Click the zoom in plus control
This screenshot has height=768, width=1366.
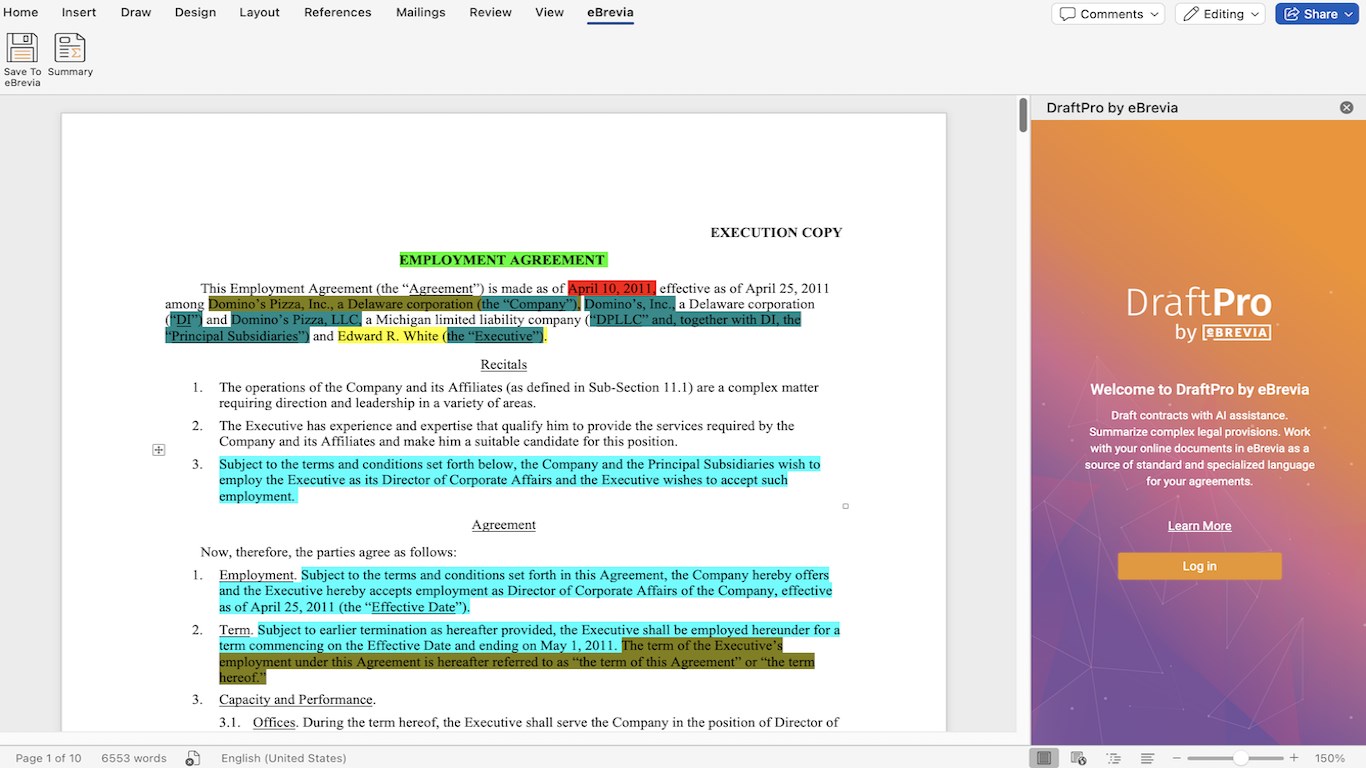point(1293,757)
